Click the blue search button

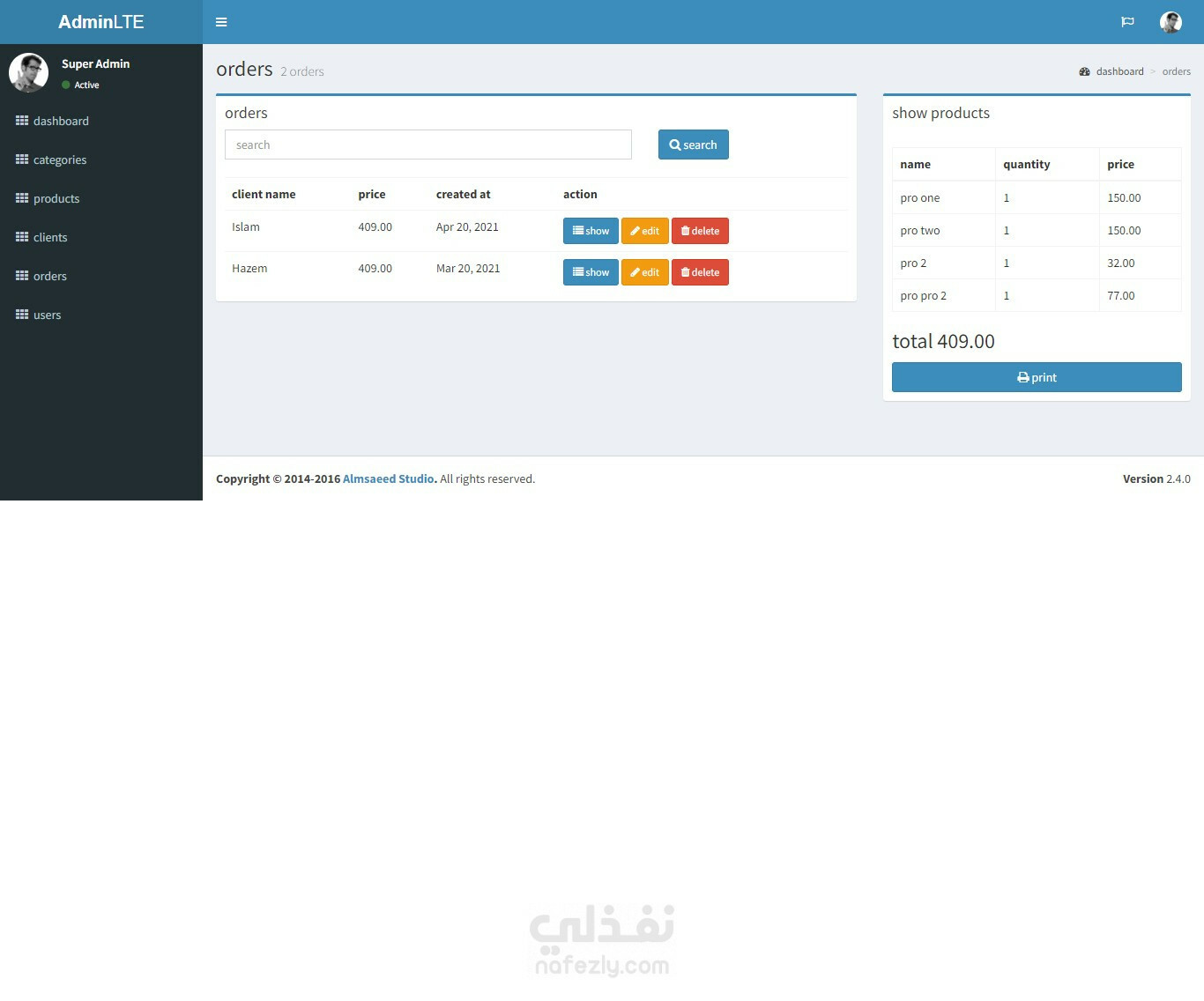[x=694, y=145]
